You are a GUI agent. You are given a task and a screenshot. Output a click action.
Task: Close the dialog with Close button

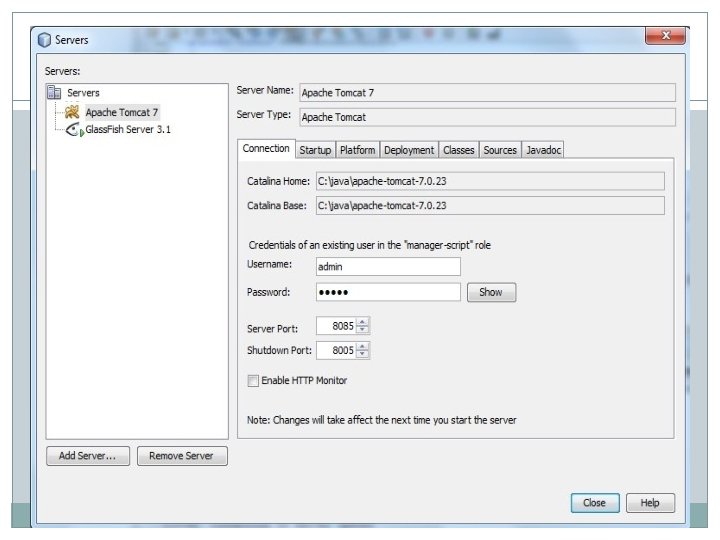pyautogui.click(x=595, y=503)
